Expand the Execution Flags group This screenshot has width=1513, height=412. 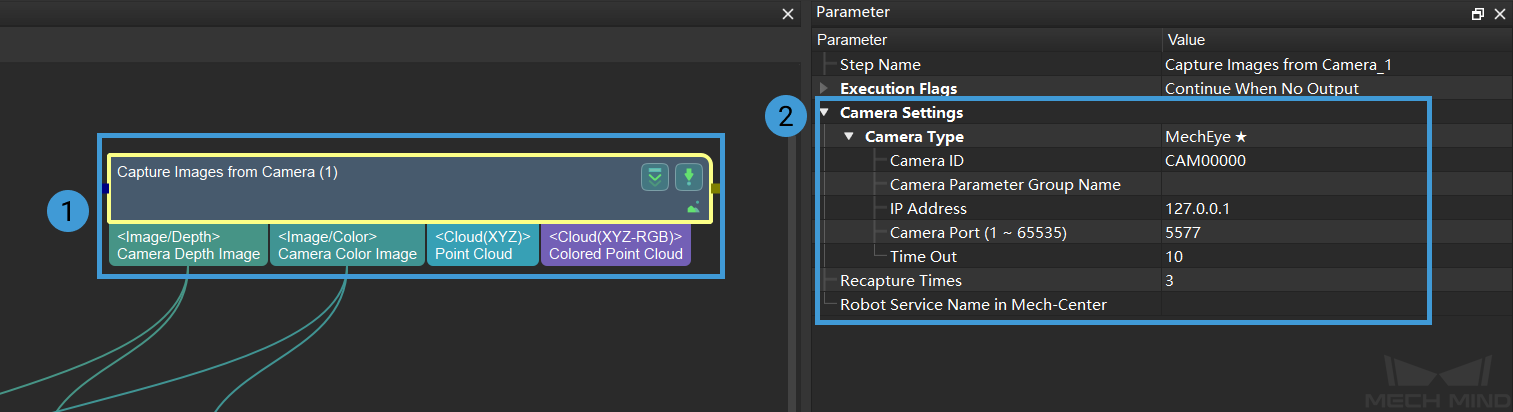click(x=824, y=89)
